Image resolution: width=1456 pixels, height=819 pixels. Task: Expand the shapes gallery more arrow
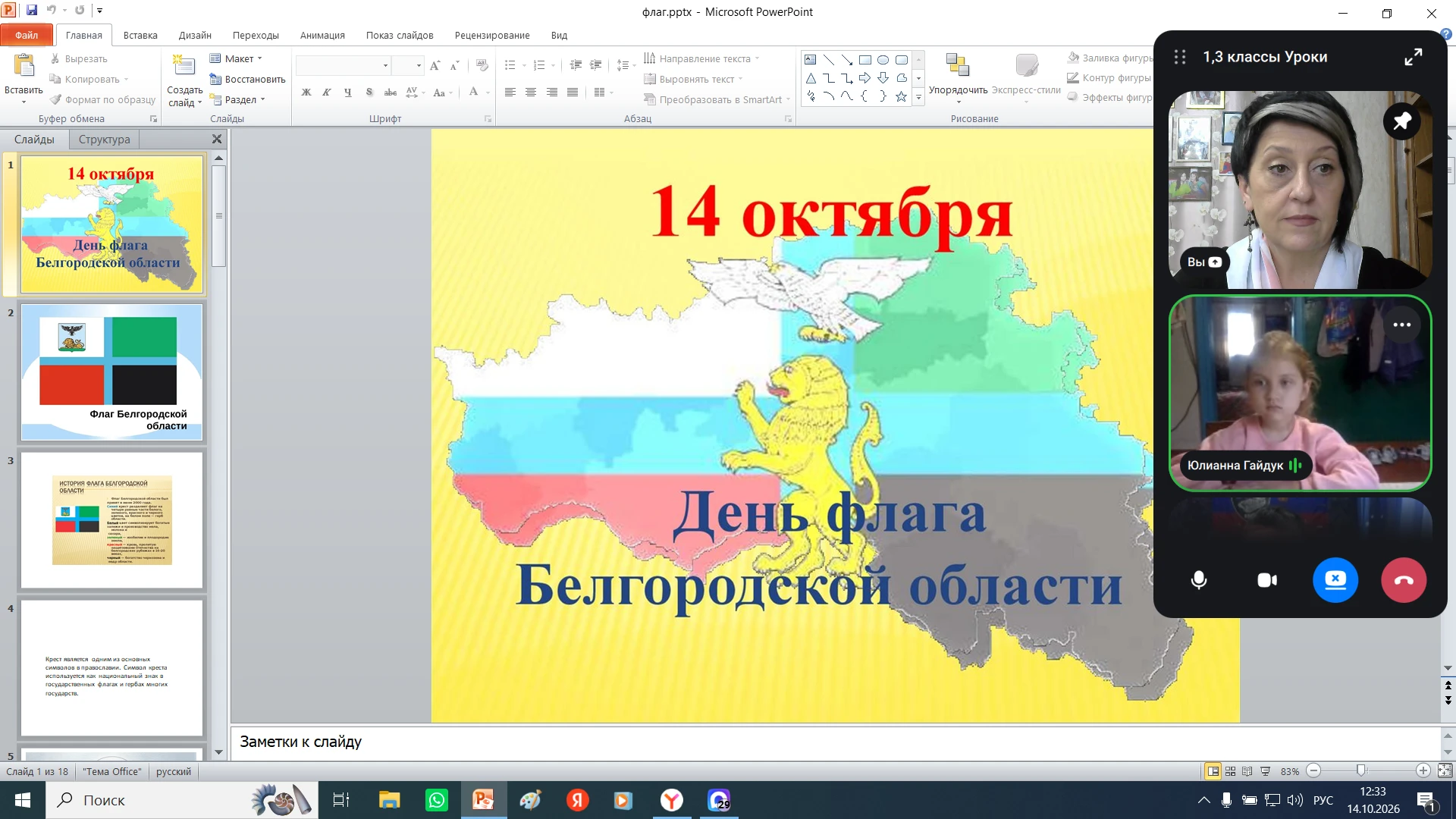click(918, 97)
